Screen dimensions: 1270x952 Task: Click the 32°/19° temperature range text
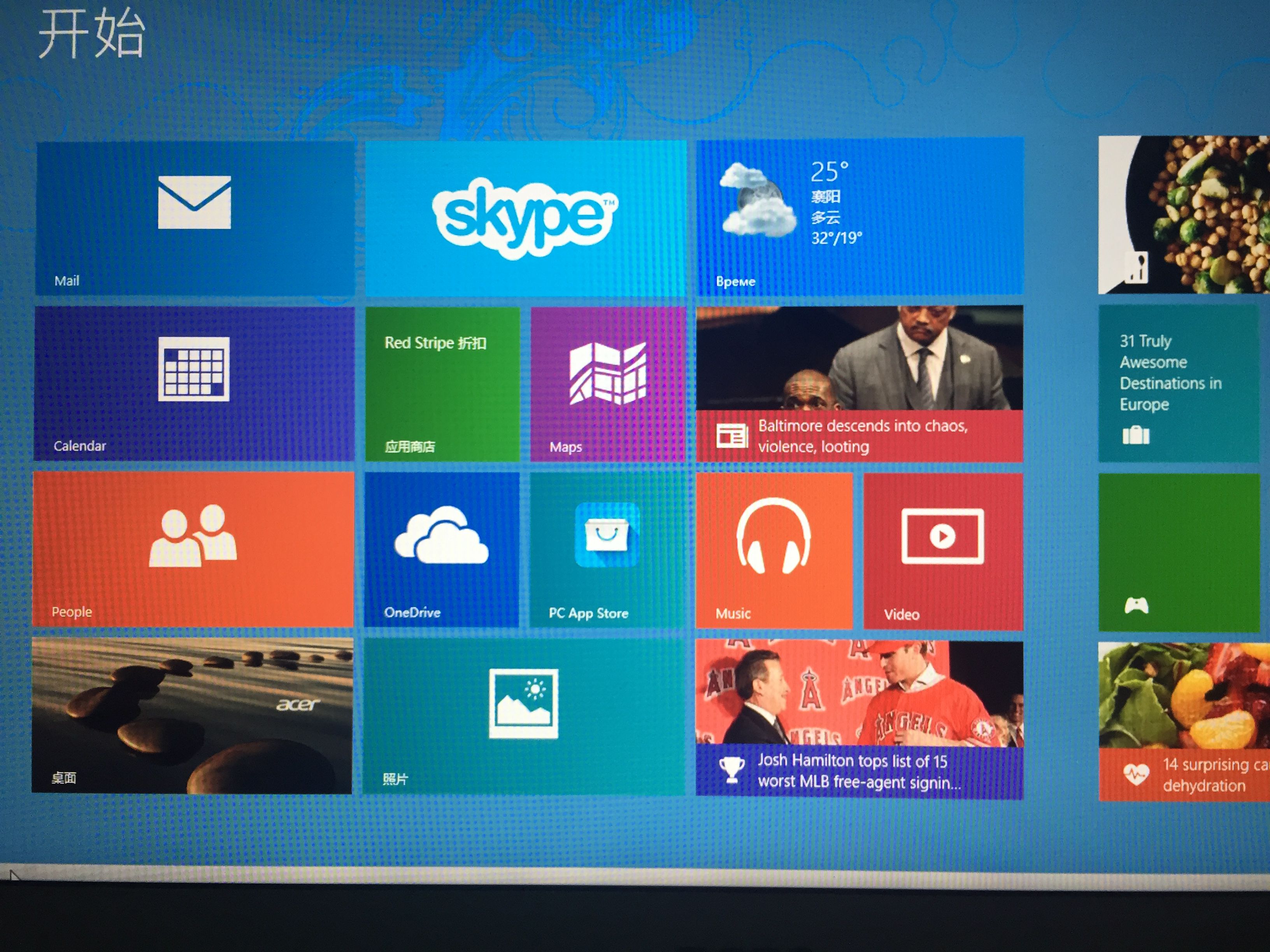click(x=837, y=238)
